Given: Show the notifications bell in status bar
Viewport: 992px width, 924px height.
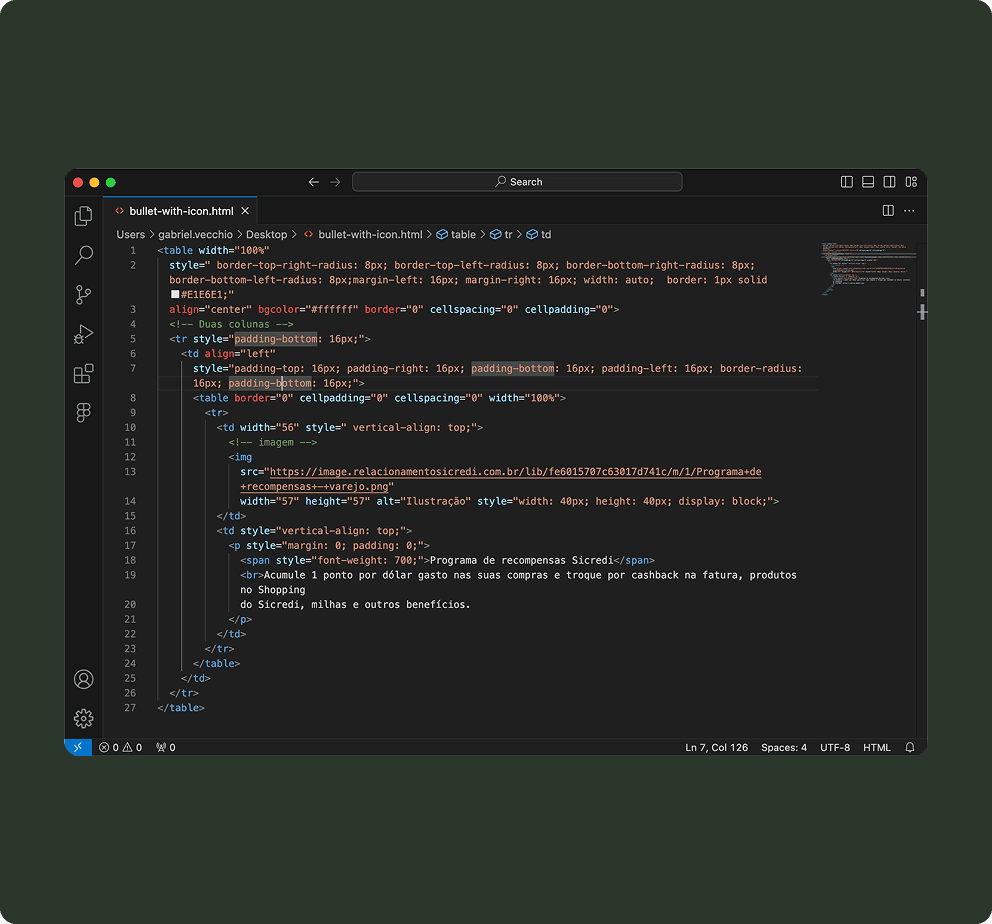Looking at the screenshot, I should tap(910, 748).
